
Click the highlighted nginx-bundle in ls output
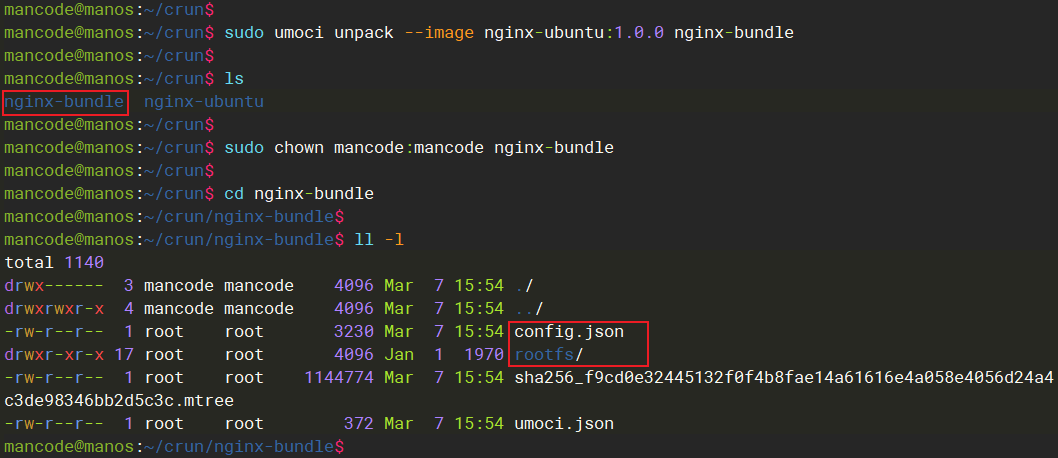[x=65, y=101]
